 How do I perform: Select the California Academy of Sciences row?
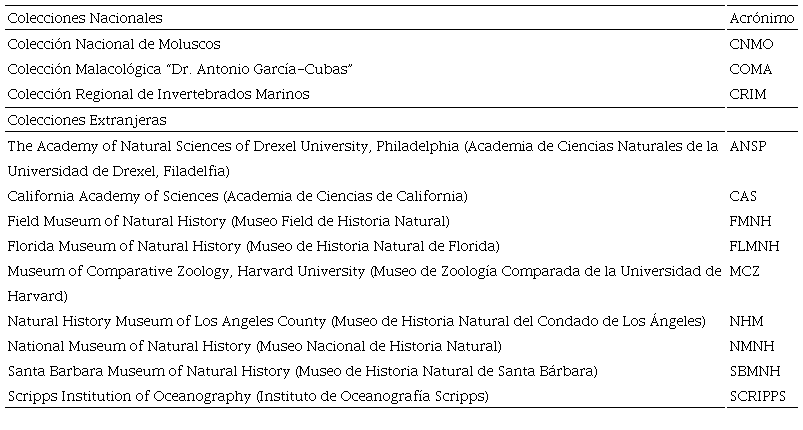pos(237,196)
